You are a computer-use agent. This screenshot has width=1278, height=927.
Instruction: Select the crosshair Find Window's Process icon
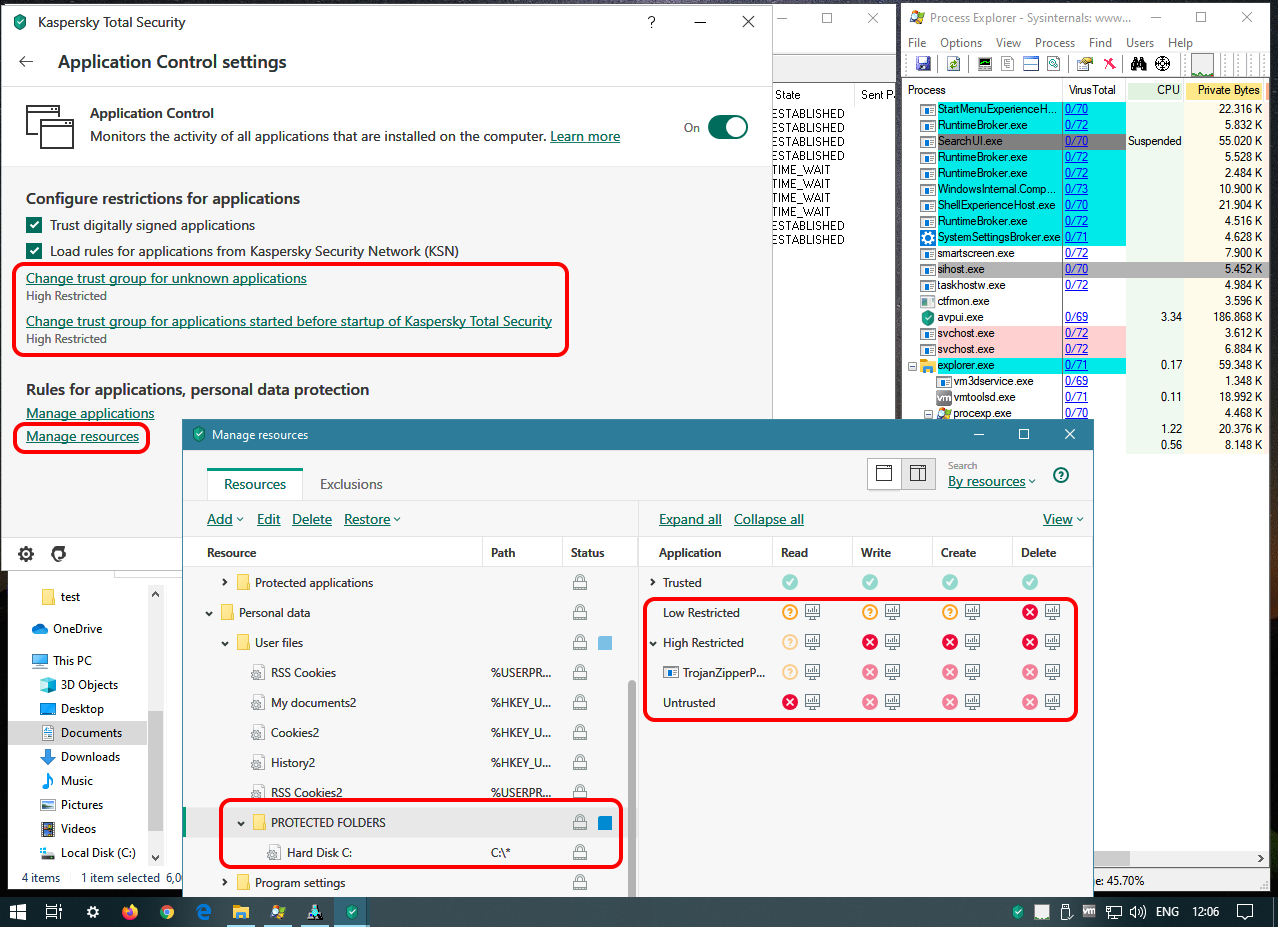tap(1162, 64)
